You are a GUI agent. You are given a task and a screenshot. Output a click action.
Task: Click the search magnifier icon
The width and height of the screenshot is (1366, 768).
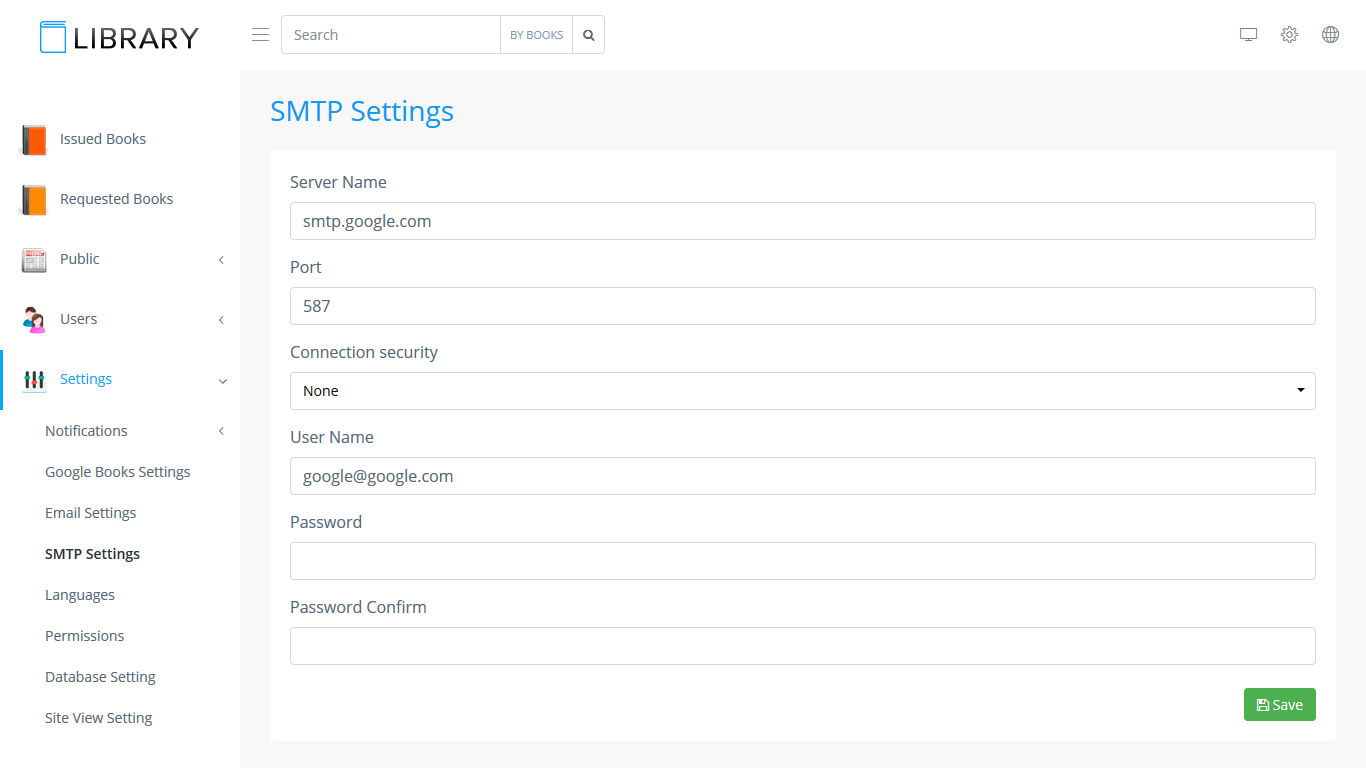[589, 35]
